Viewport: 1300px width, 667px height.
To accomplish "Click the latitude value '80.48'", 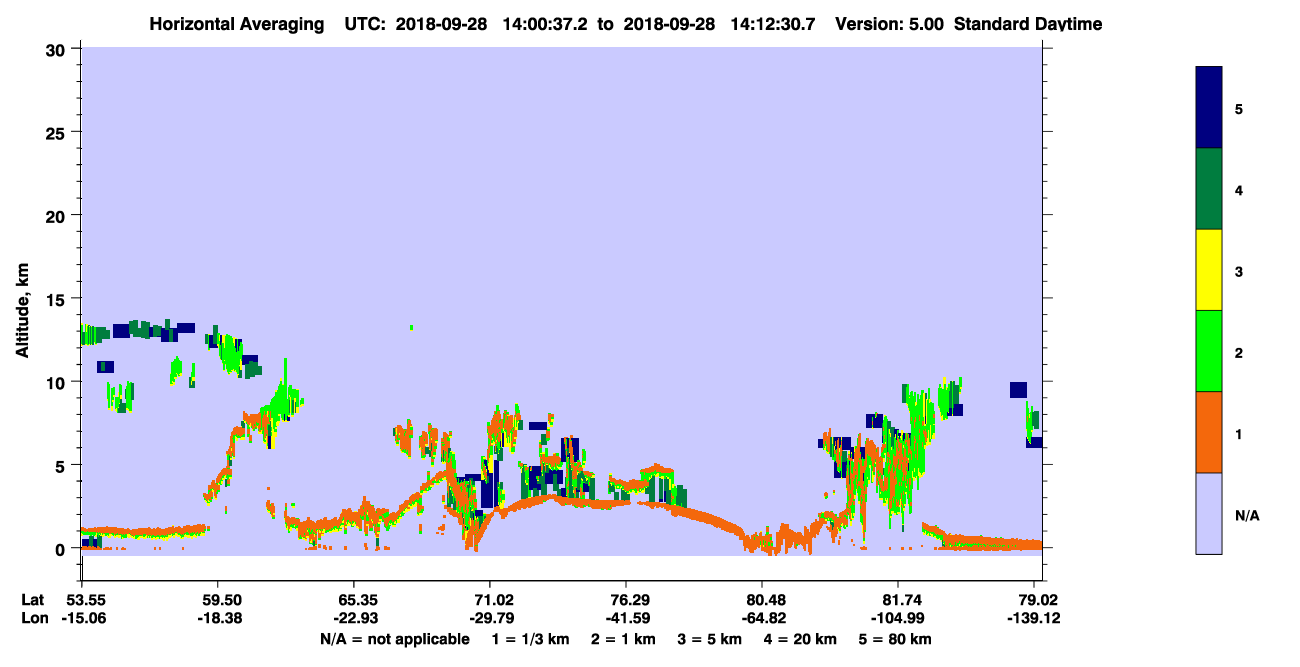I will [762, 600].
